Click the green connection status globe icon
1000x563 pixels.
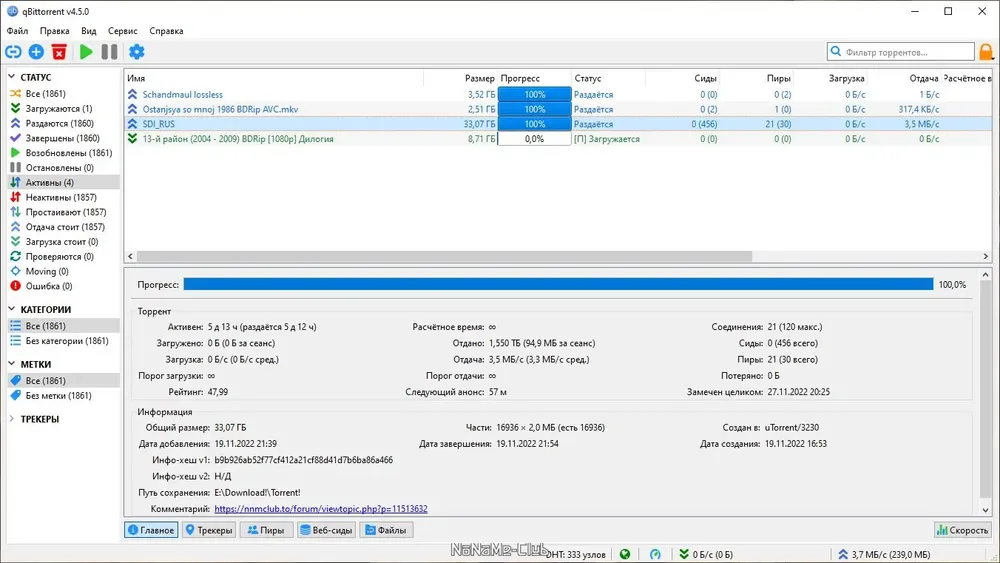pos(625,554)
